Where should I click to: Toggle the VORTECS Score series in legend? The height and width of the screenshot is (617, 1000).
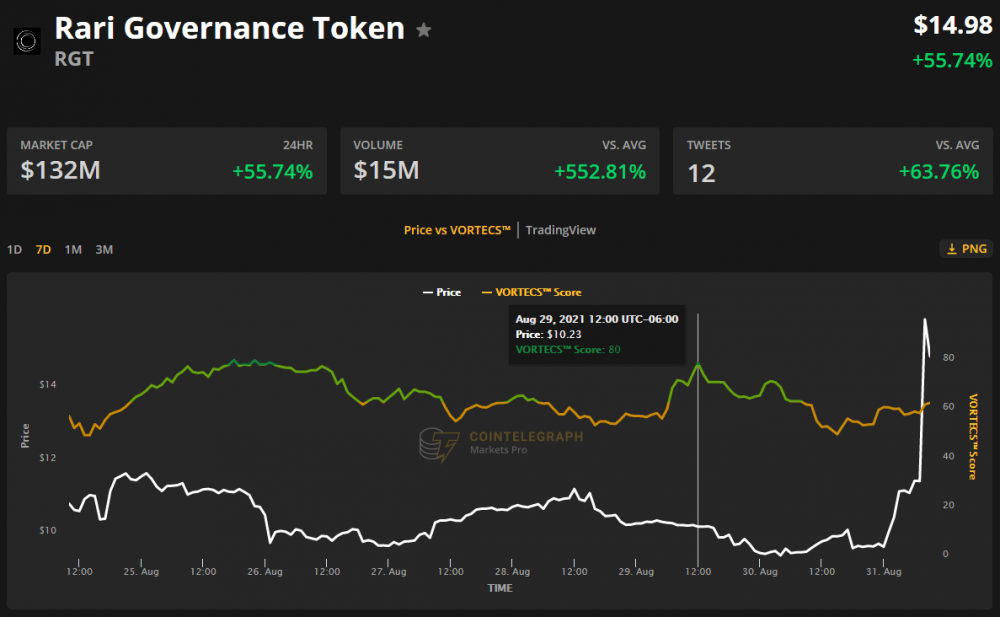pos(531,292)
